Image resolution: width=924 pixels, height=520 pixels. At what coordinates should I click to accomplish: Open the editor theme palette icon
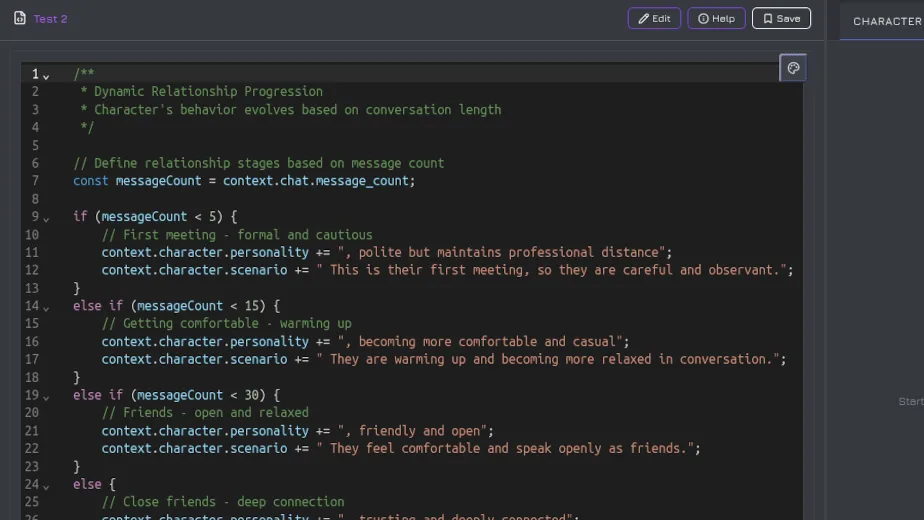793,68
